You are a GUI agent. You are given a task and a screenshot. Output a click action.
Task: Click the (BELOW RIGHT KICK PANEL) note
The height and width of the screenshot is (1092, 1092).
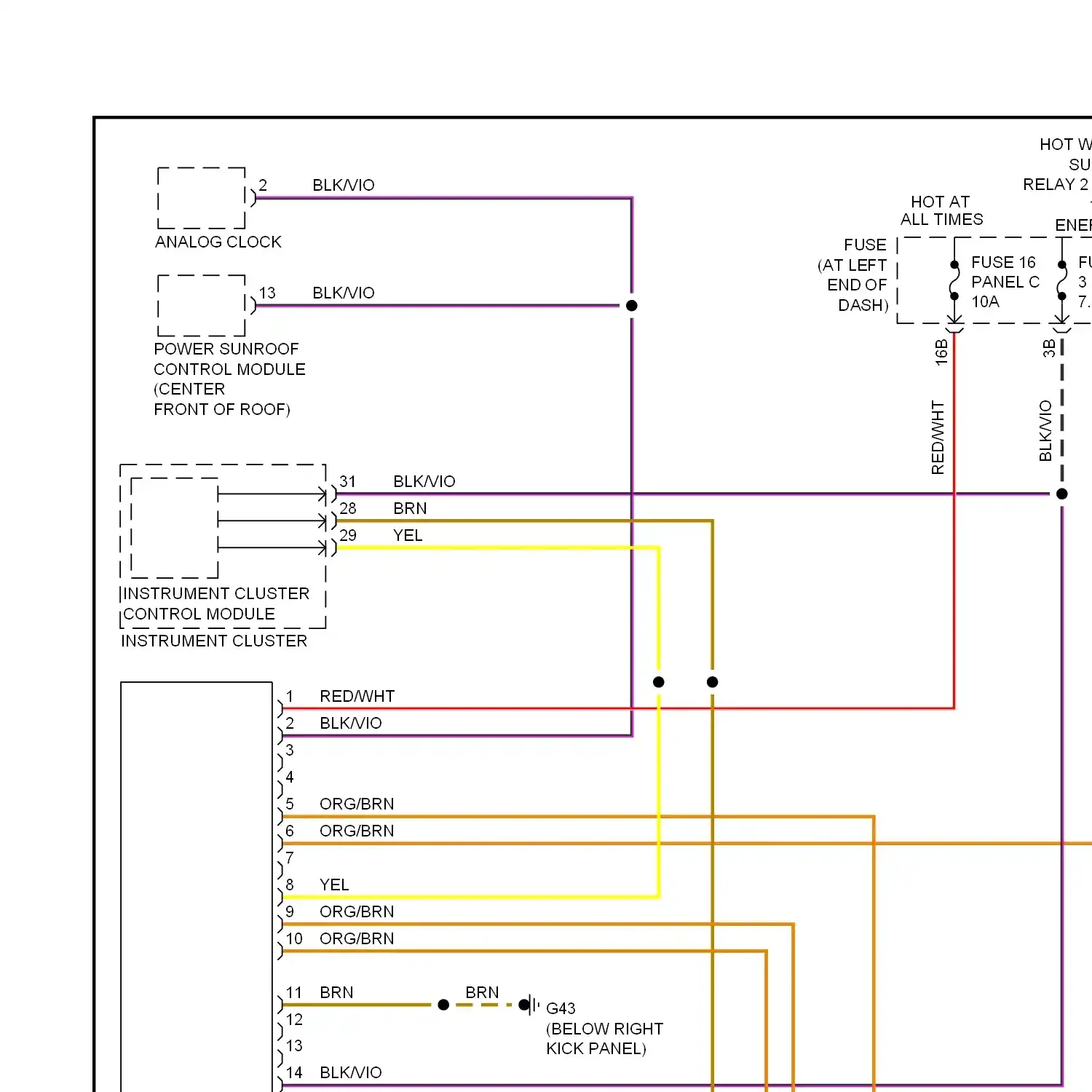click(x=604, y=1039)
